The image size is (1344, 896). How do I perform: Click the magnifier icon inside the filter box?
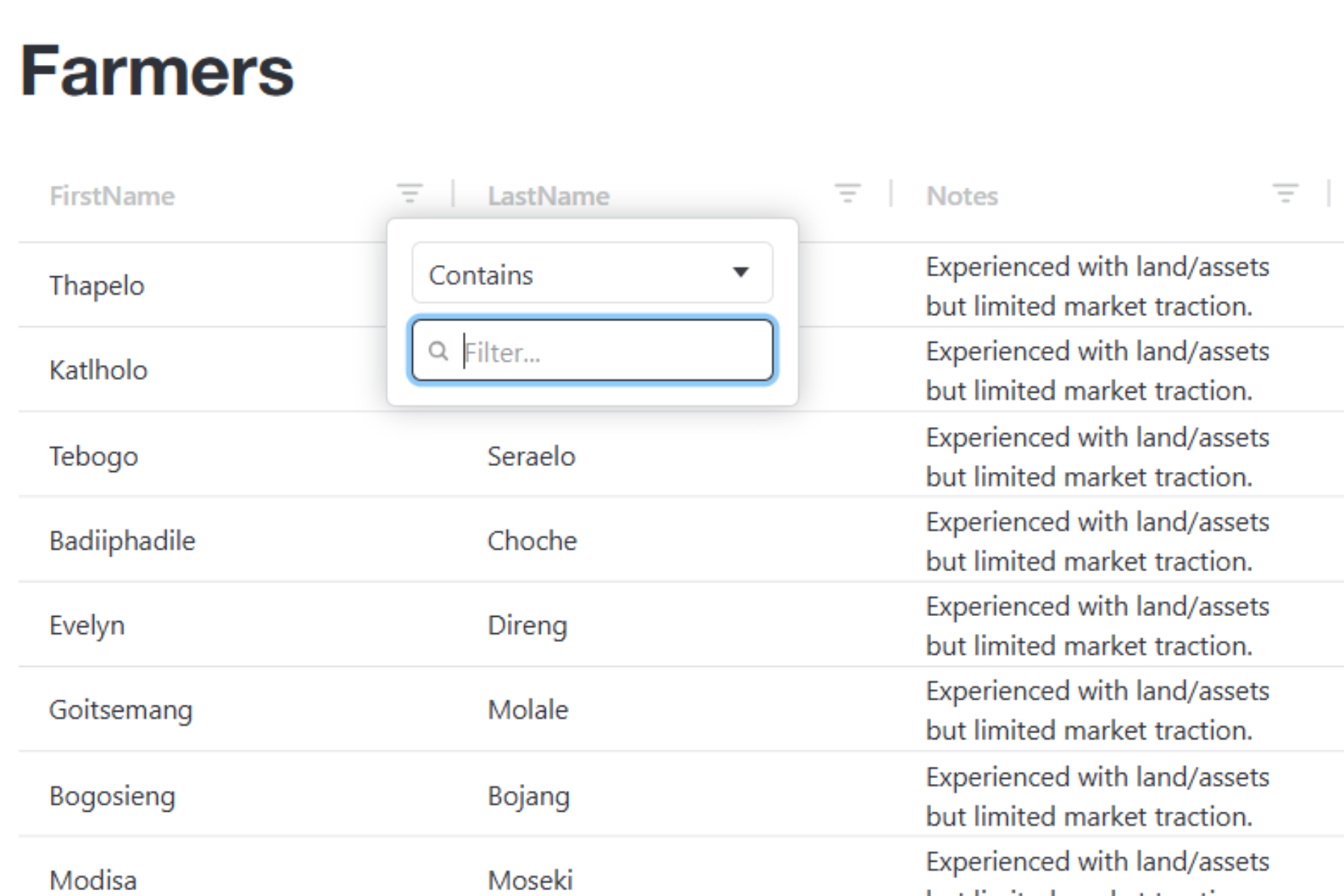tap(439, 351)
